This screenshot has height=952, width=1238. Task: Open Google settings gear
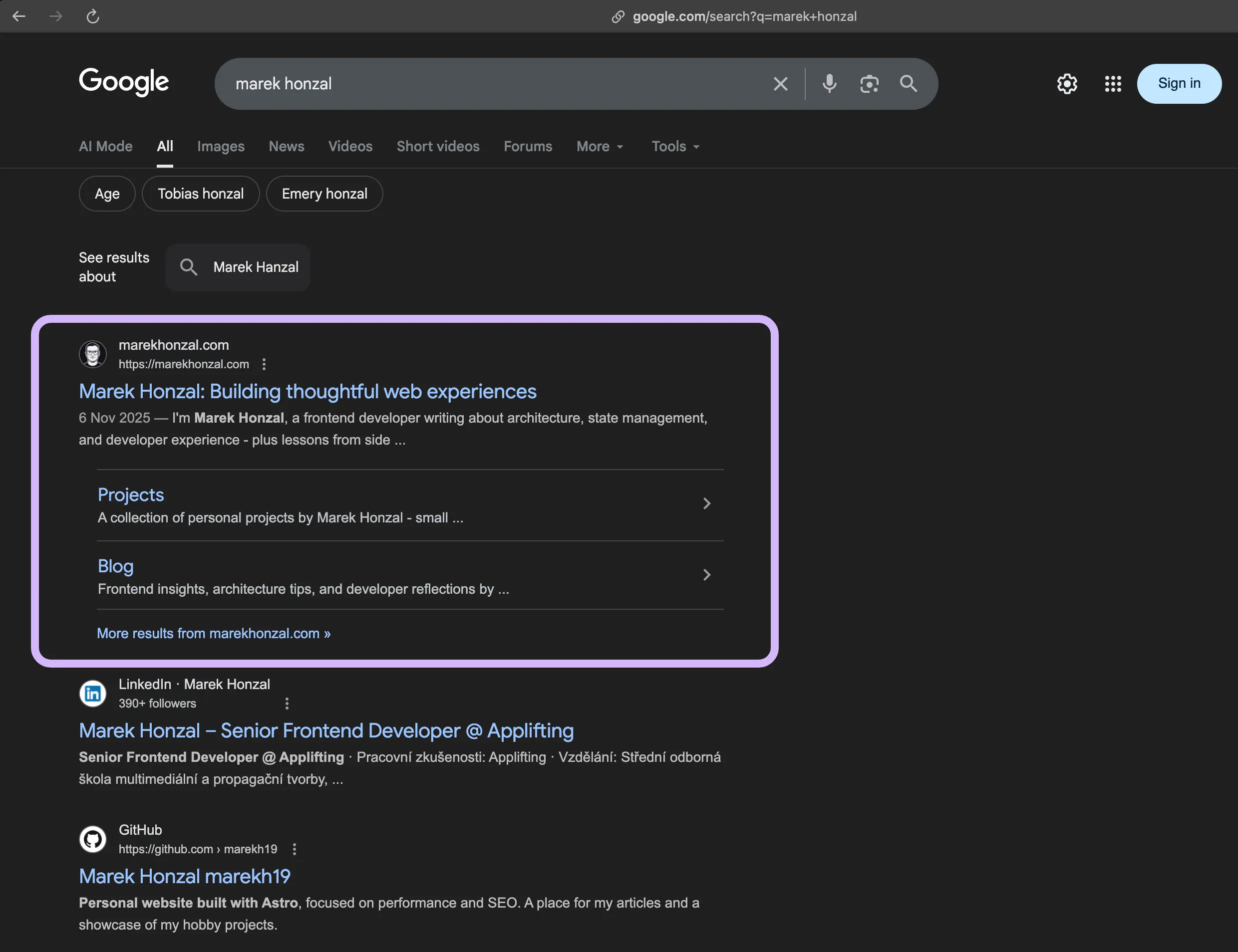1067,84
